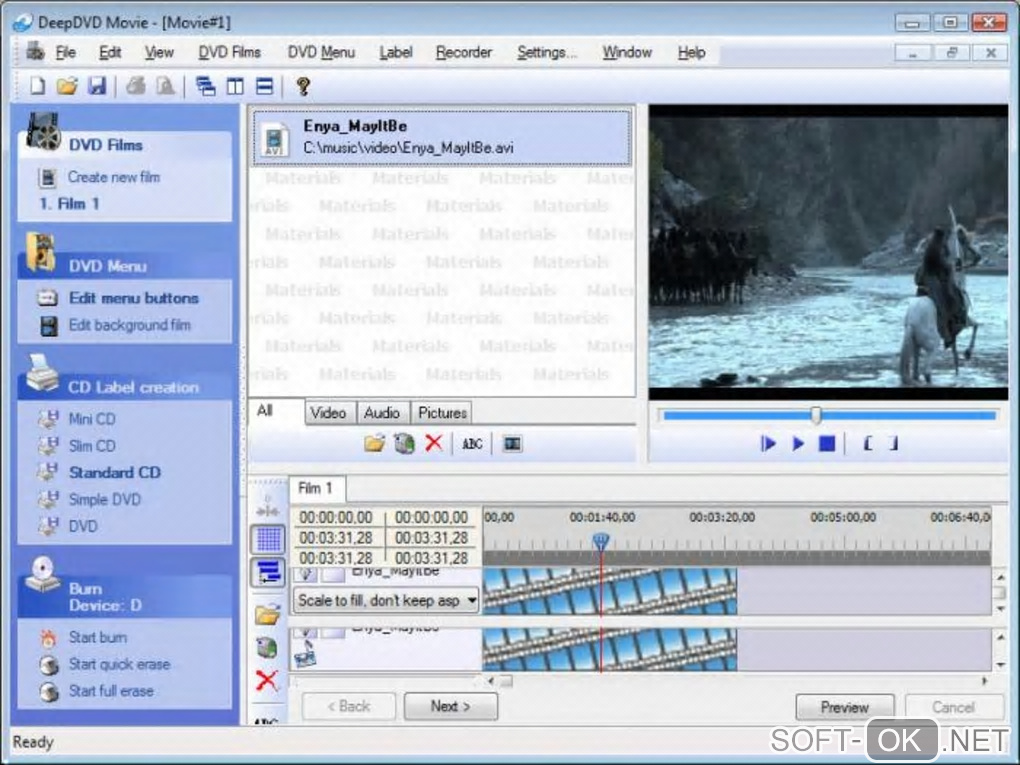Open the DVD Menu menu item
This screenshot has height=765, width=1020.
click(x=321, y=52)
